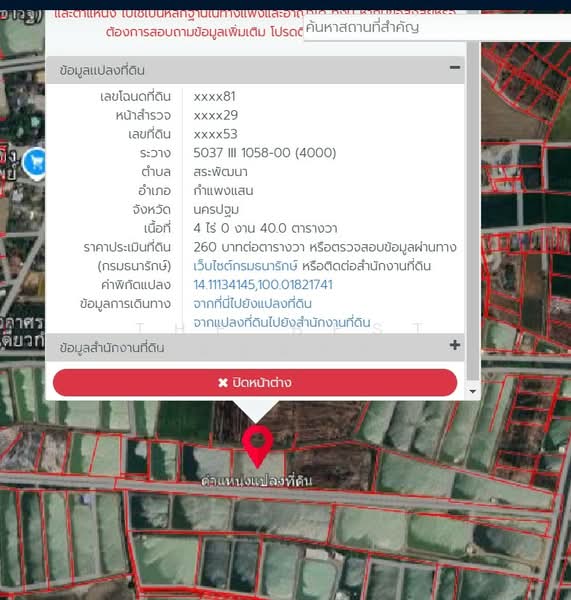
Task: Select the เลขที่ดิน value xxxx53
Action: tap(215, 134)
